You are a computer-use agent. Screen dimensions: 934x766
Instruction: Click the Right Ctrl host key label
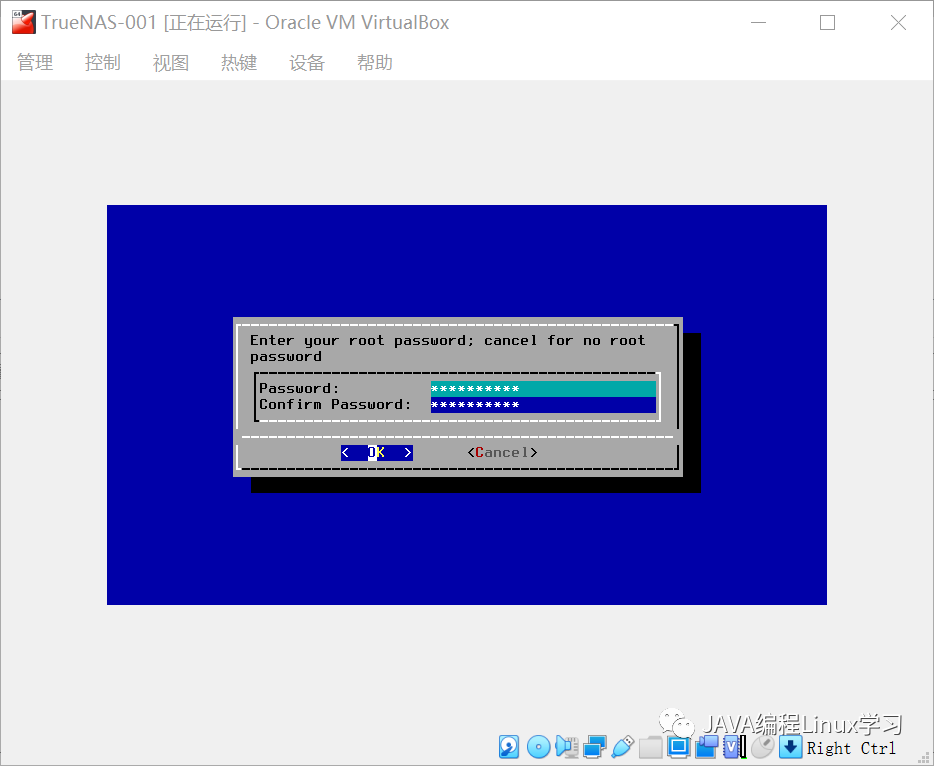coord(851,748)
